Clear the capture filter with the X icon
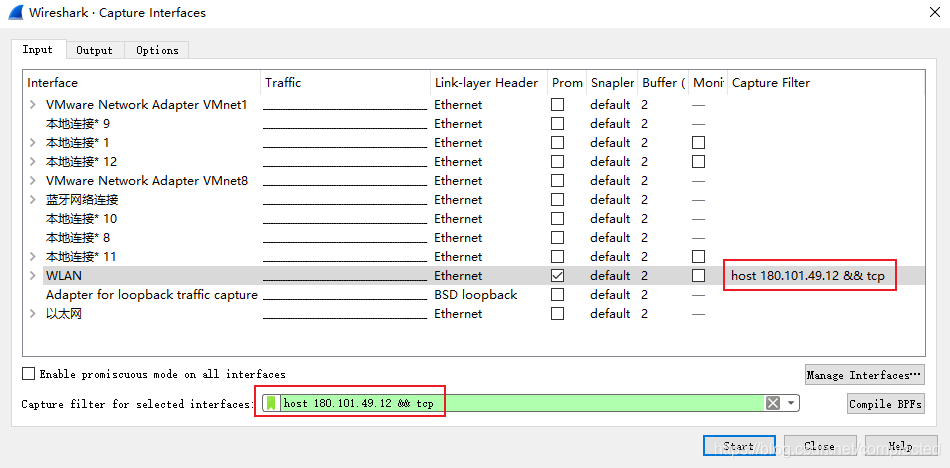Viewport: 950px width, 468px height. coord(772,403)
